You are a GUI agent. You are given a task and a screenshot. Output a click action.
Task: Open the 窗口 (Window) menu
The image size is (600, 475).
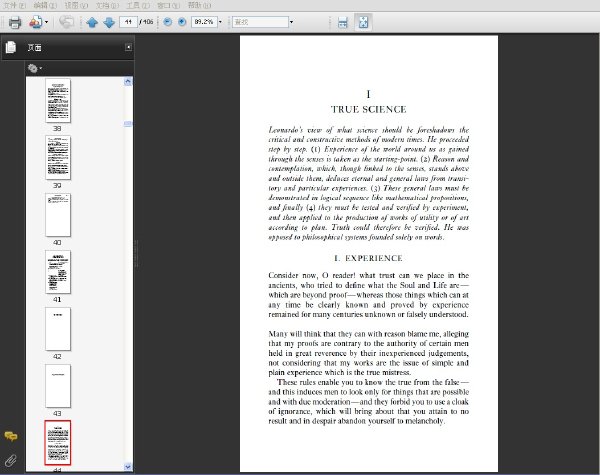[169, 5]
